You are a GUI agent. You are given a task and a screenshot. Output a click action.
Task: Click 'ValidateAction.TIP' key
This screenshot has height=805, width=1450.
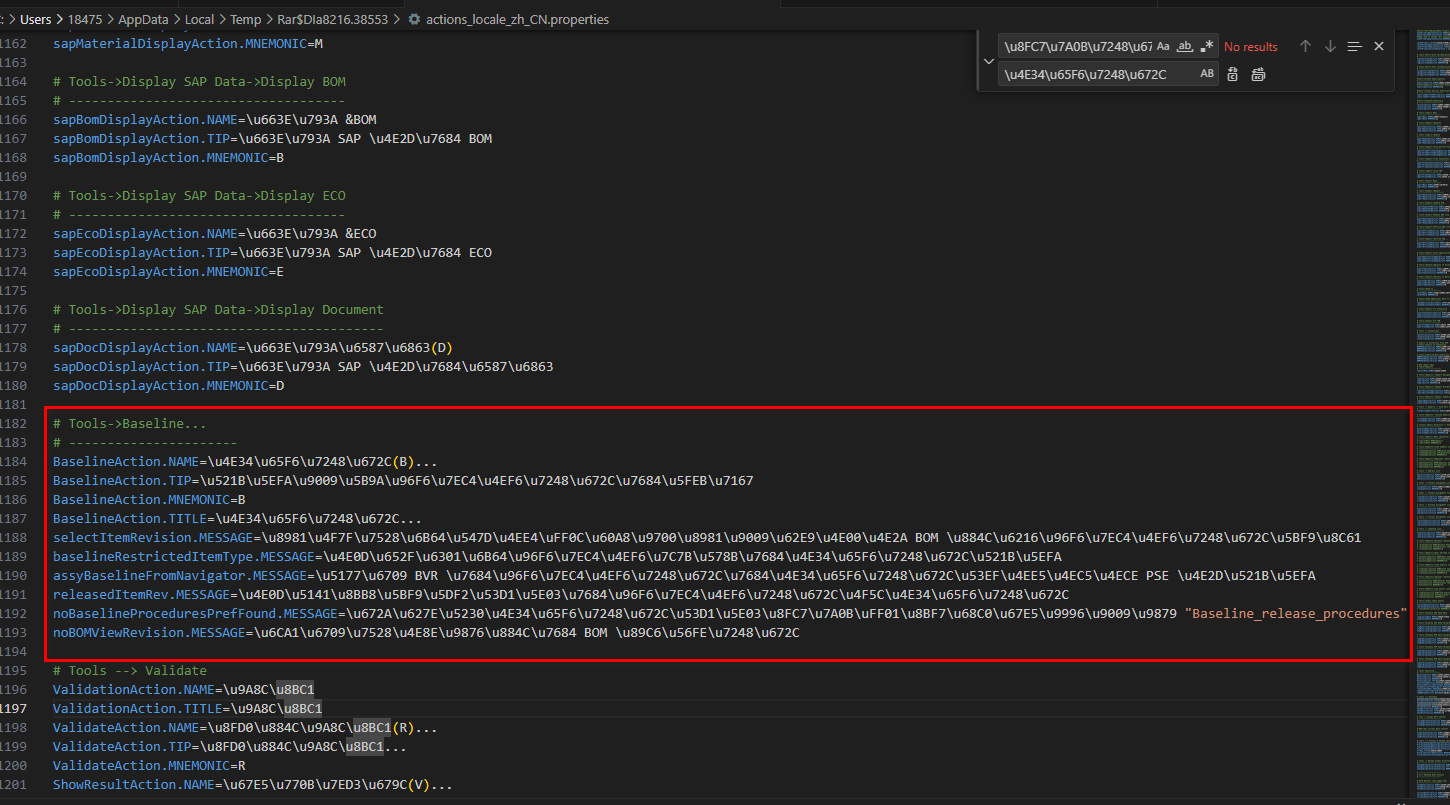click(x=122, y=746)
